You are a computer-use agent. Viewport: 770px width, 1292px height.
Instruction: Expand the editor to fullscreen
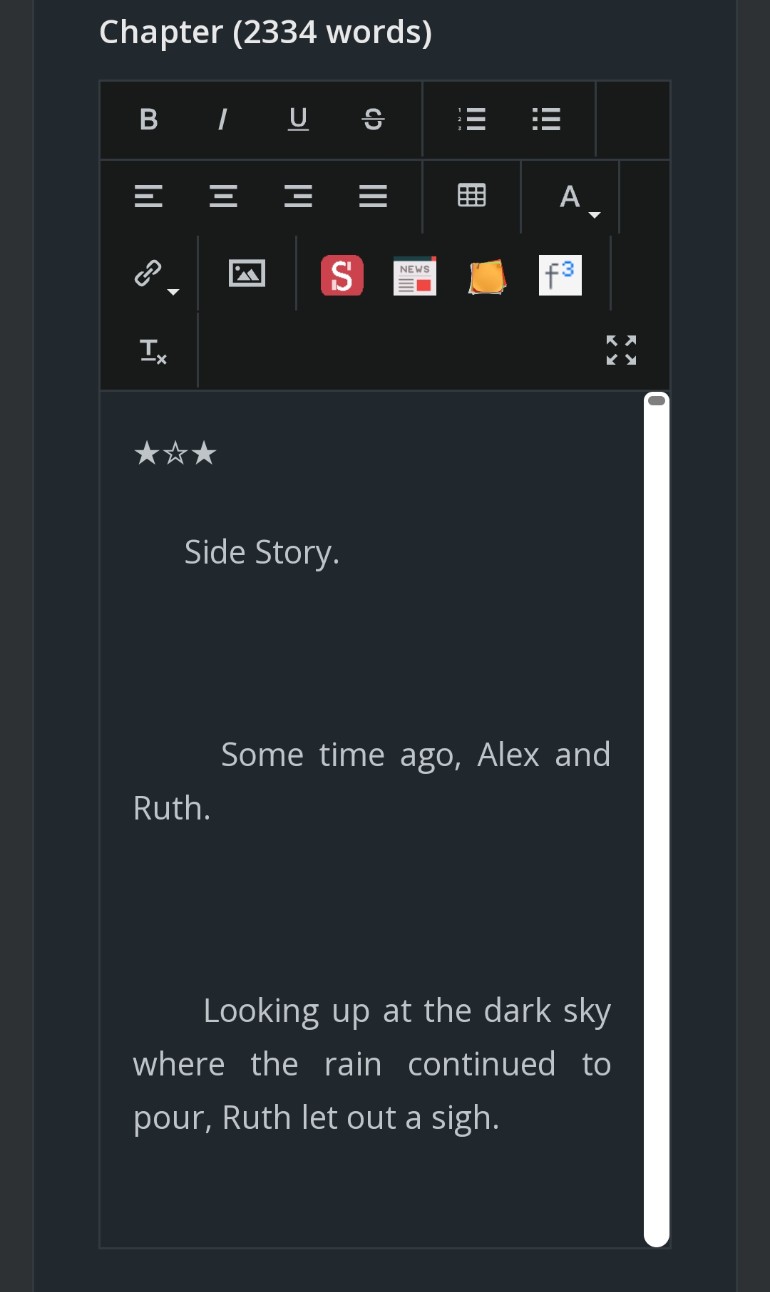click(622, 350)
